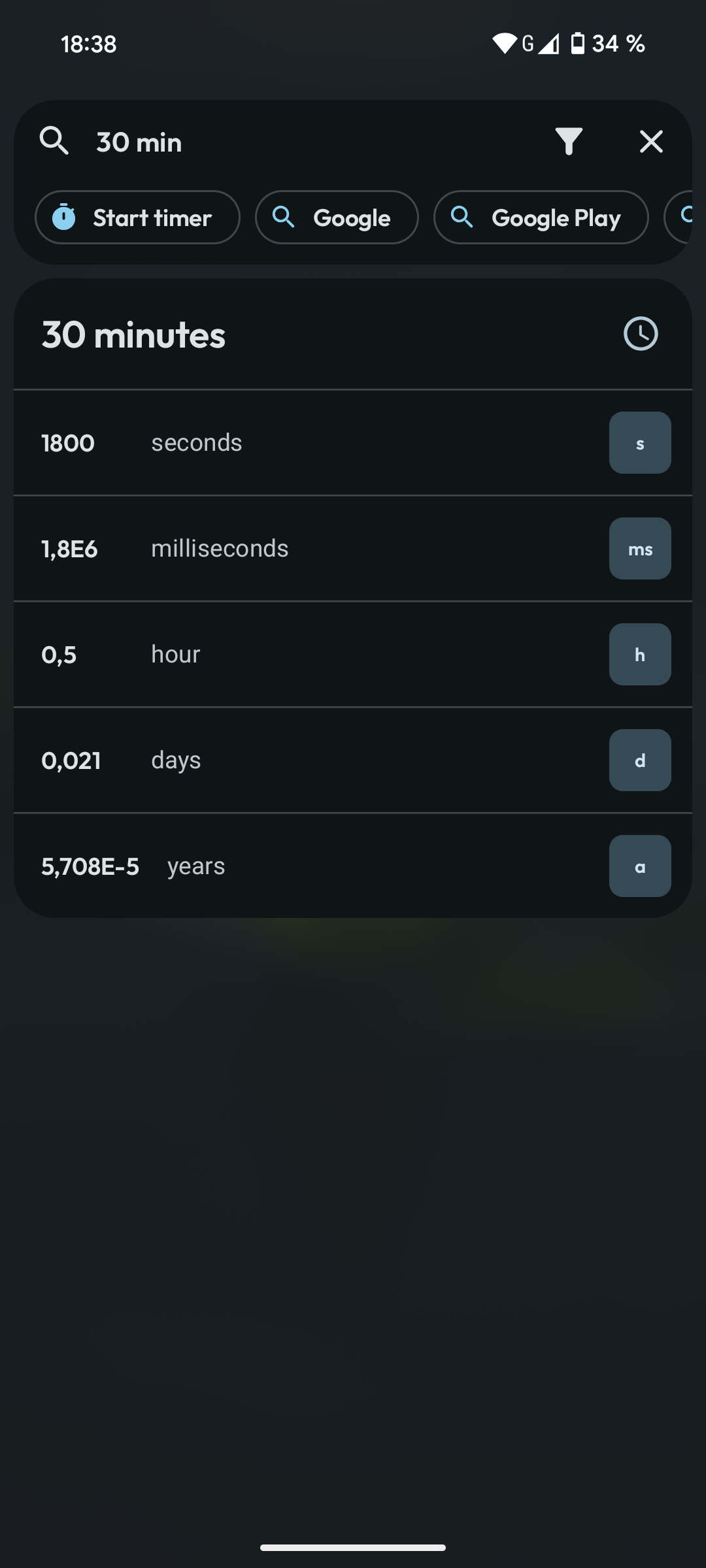Clear the search with the X icon
This screenshot has height=1568, width=706.
point(651,141)
